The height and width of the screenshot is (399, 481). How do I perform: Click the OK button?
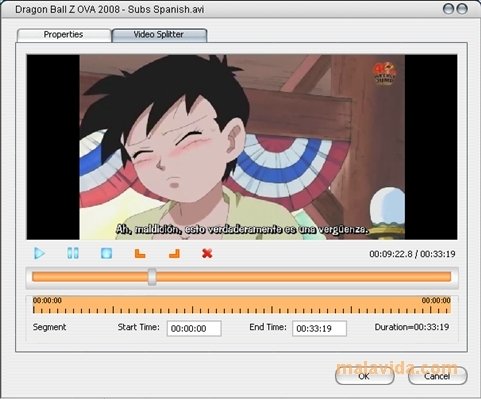click(x=364, y=376)
